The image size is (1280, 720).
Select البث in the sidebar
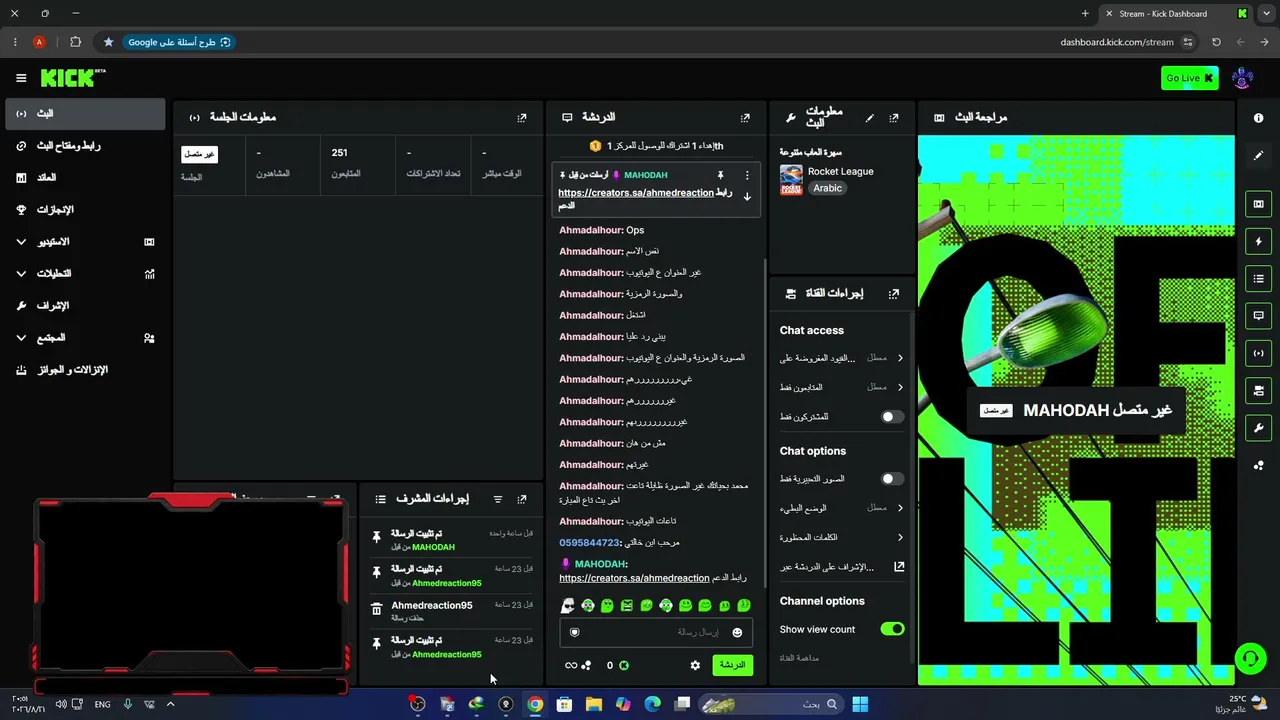[x=85, y=114]
